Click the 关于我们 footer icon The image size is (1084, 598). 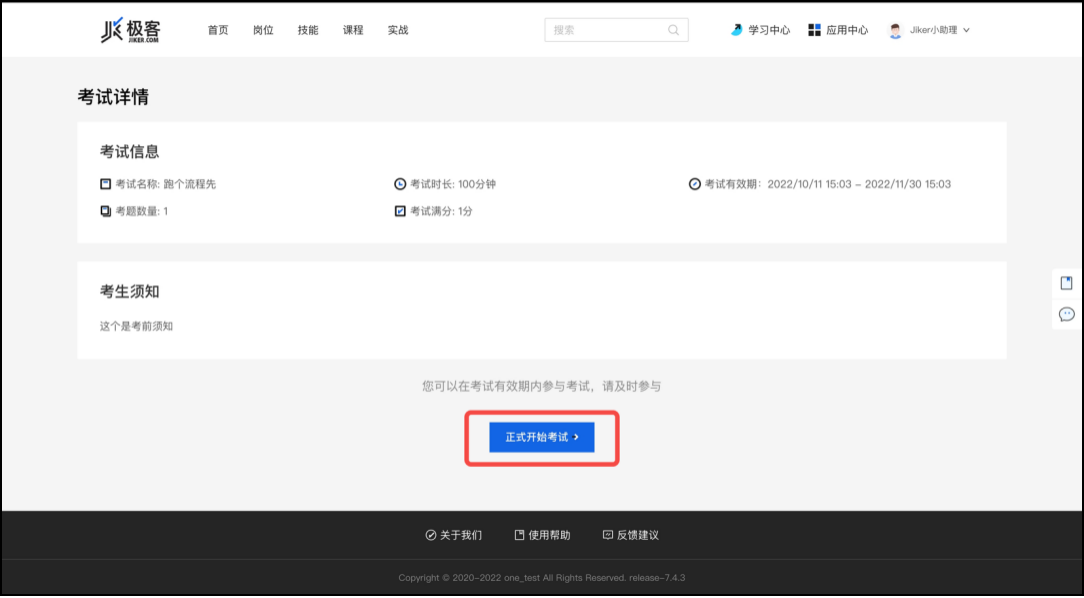tap(431, 535)
